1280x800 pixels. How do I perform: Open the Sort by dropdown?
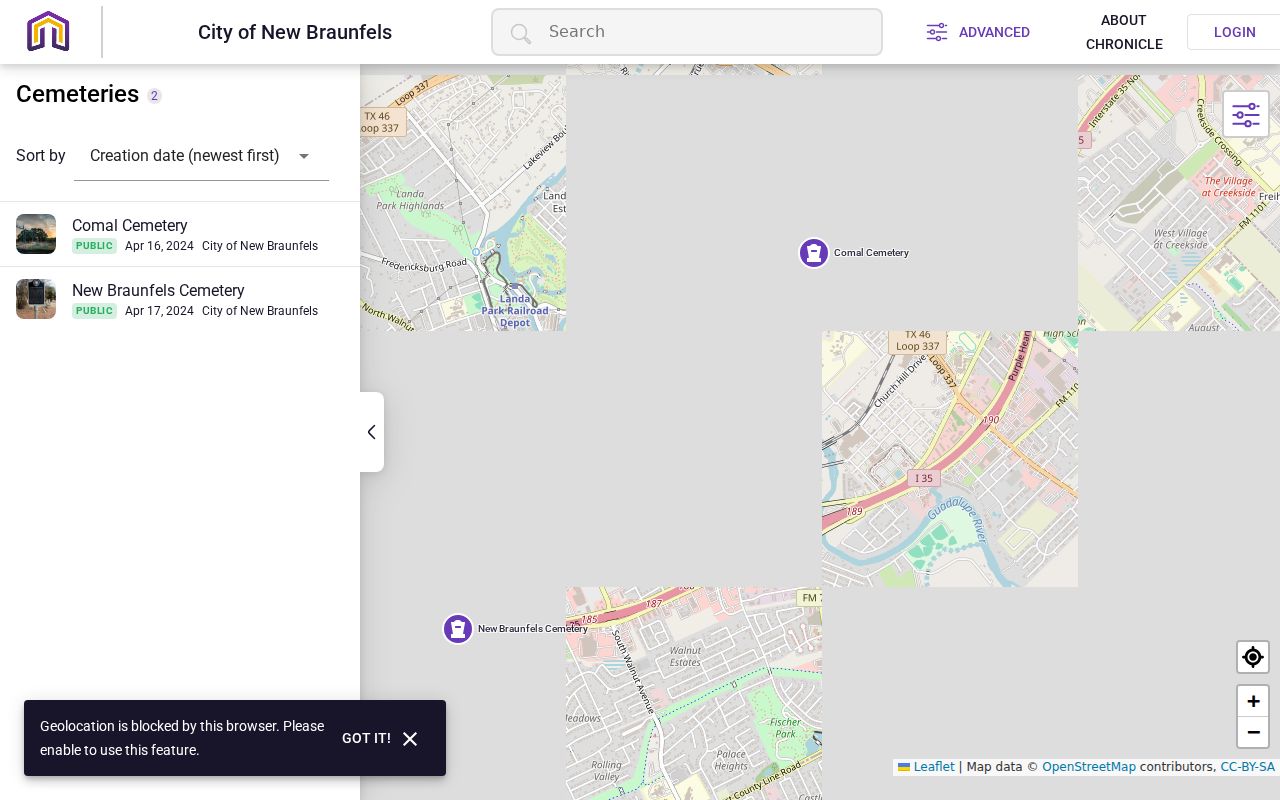pos(201,156)
